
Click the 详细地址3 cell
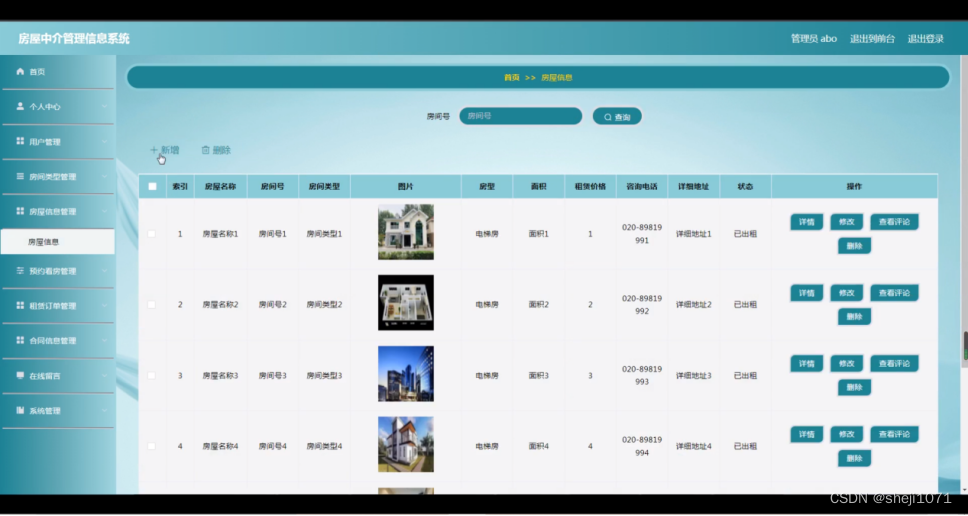[694, 375]
